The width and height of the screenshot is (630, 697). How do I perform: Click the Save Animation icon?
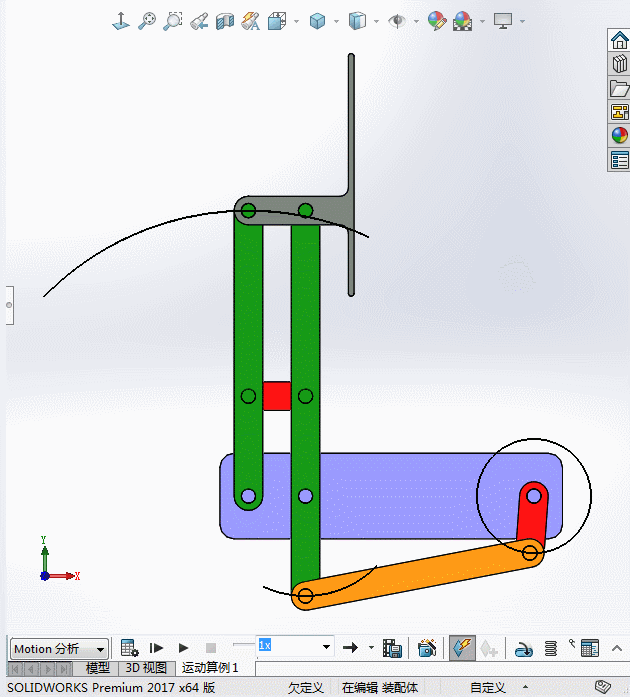click(x=392, y=648)
